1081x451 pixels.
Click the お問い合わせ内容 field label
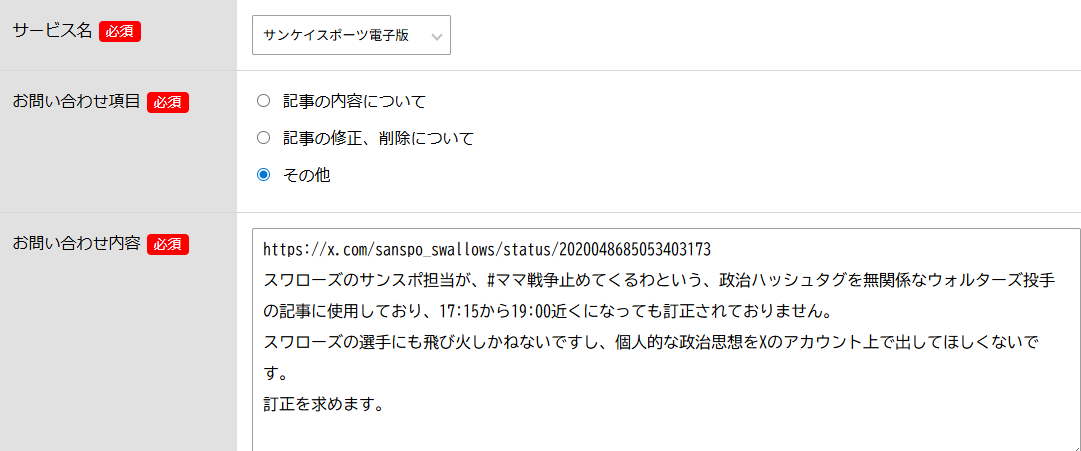76,243
